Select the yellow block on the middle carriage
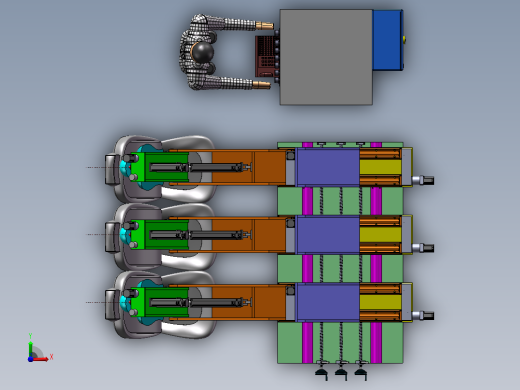520x390 pixels. click(x=380, y=235)
